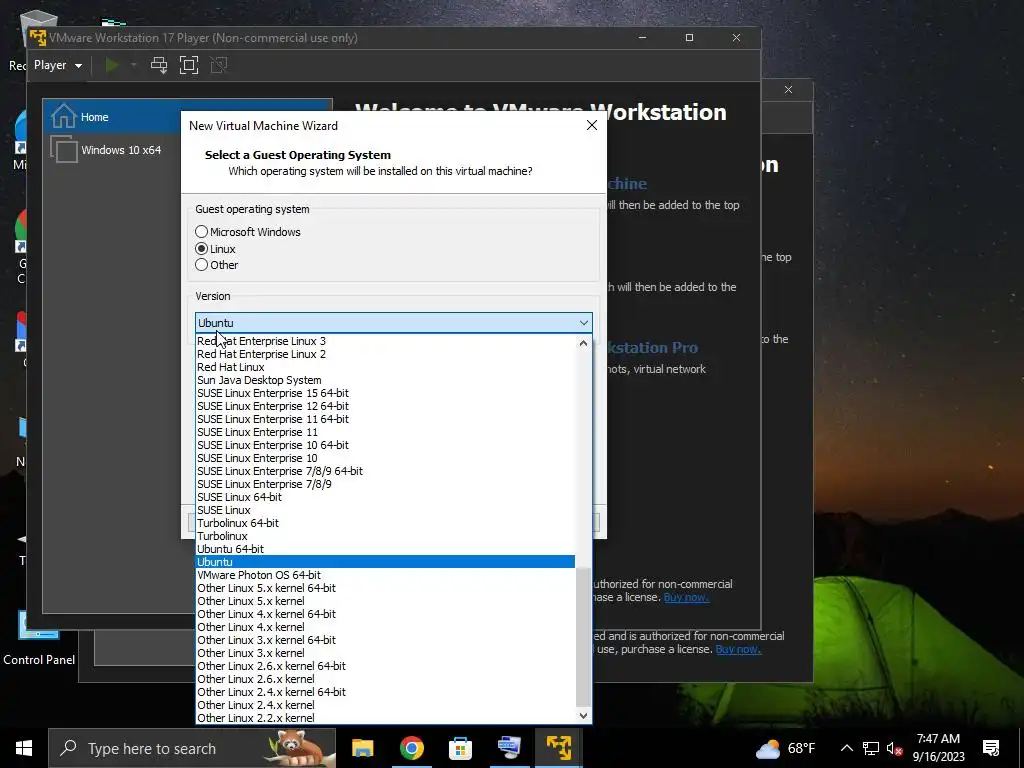Open VMware Player taskbar icon
1024x768 pixels.
[558, 748]
